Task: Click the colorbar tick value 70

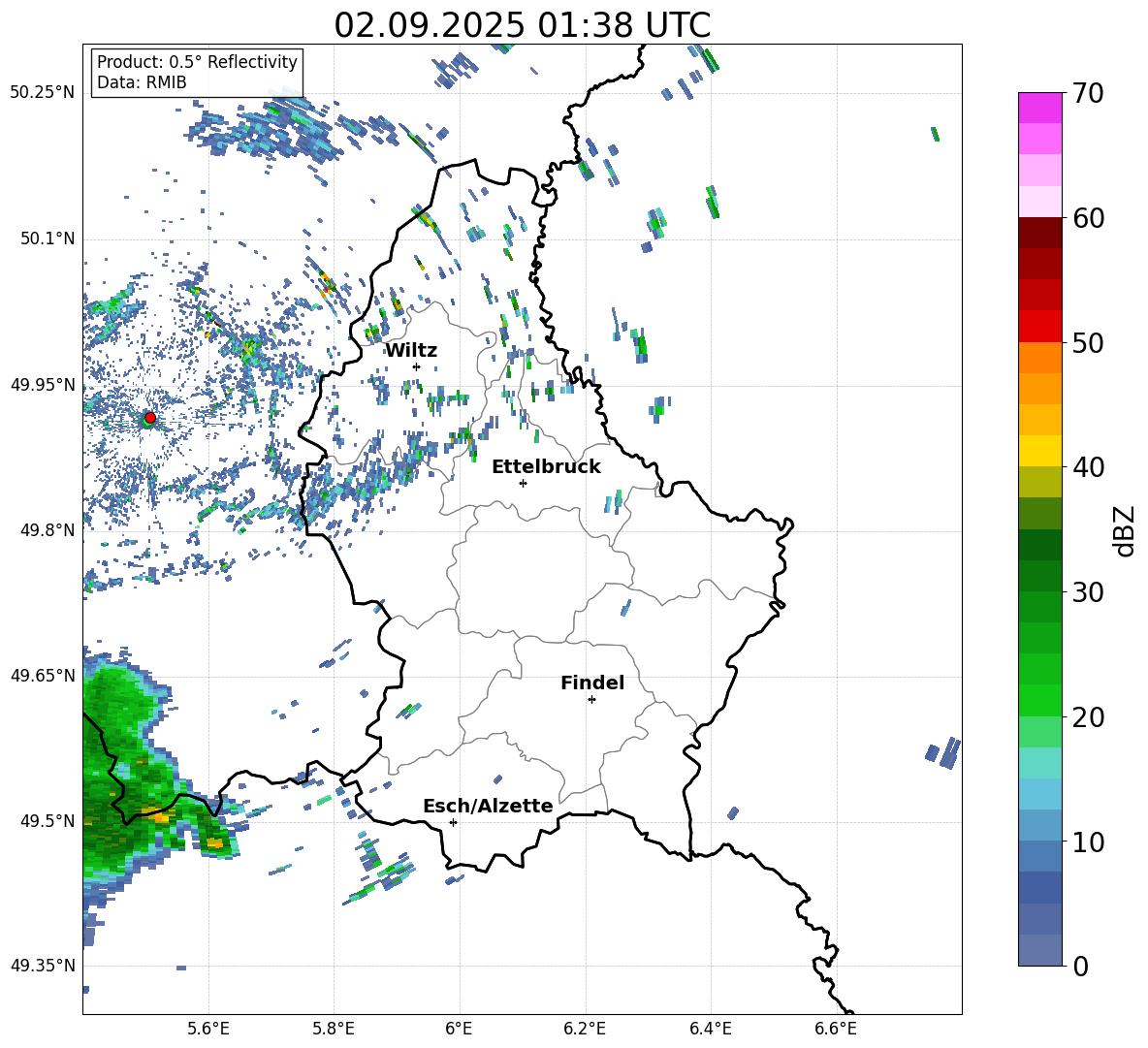Action: point(1088,93)
